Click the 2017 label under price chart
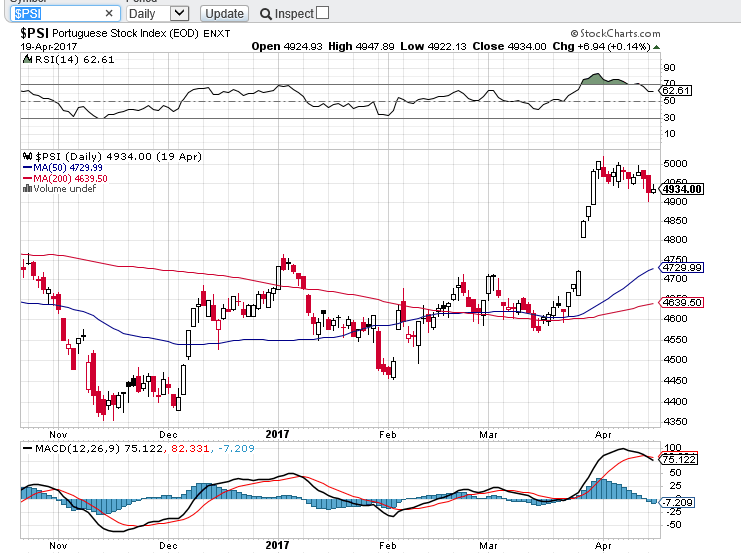 pyautogui.click(x=277, y=434)
